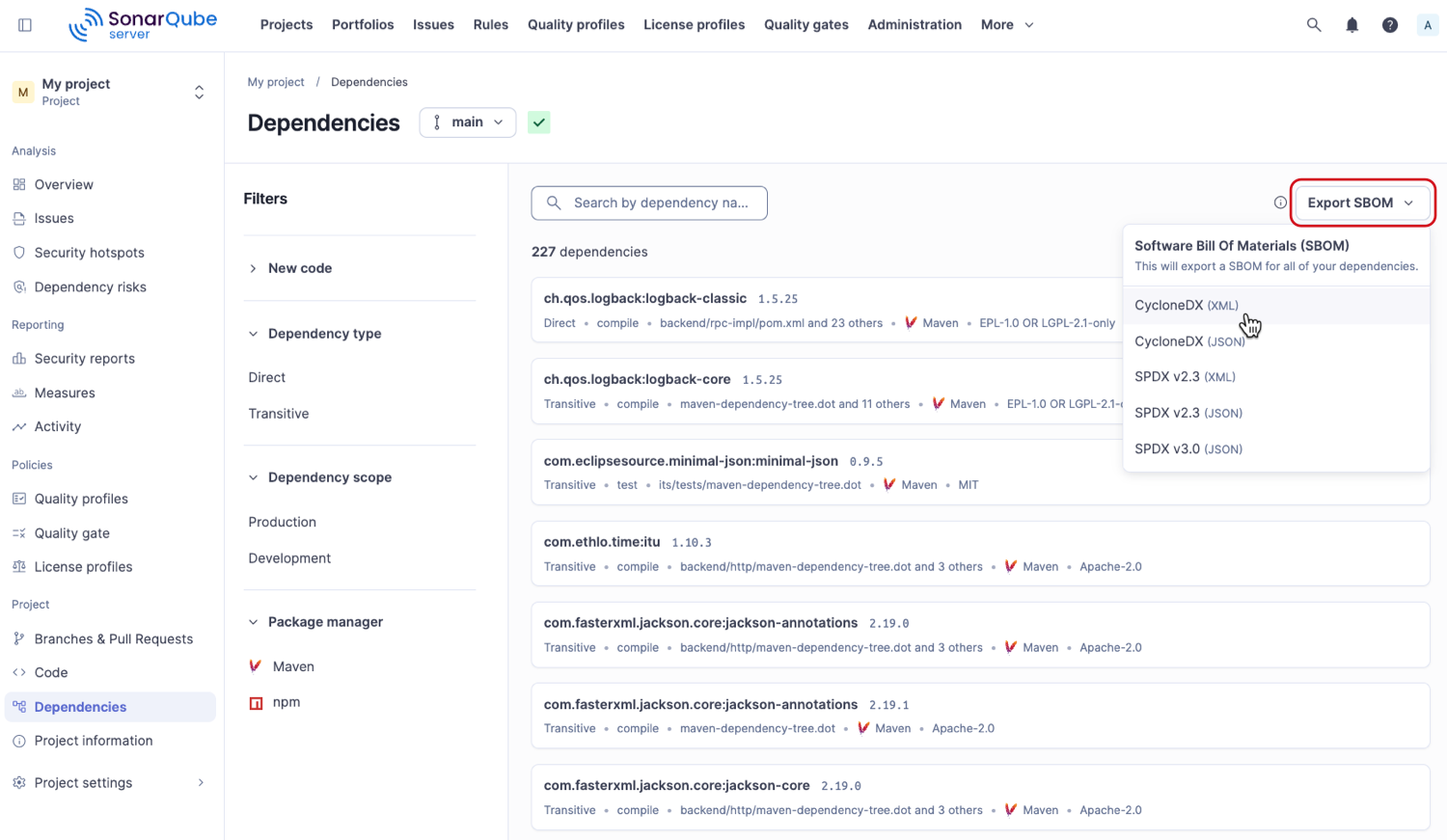Click the Code brackets icon
This screenshot has height=840, width=1447.
tap(19, 672)
